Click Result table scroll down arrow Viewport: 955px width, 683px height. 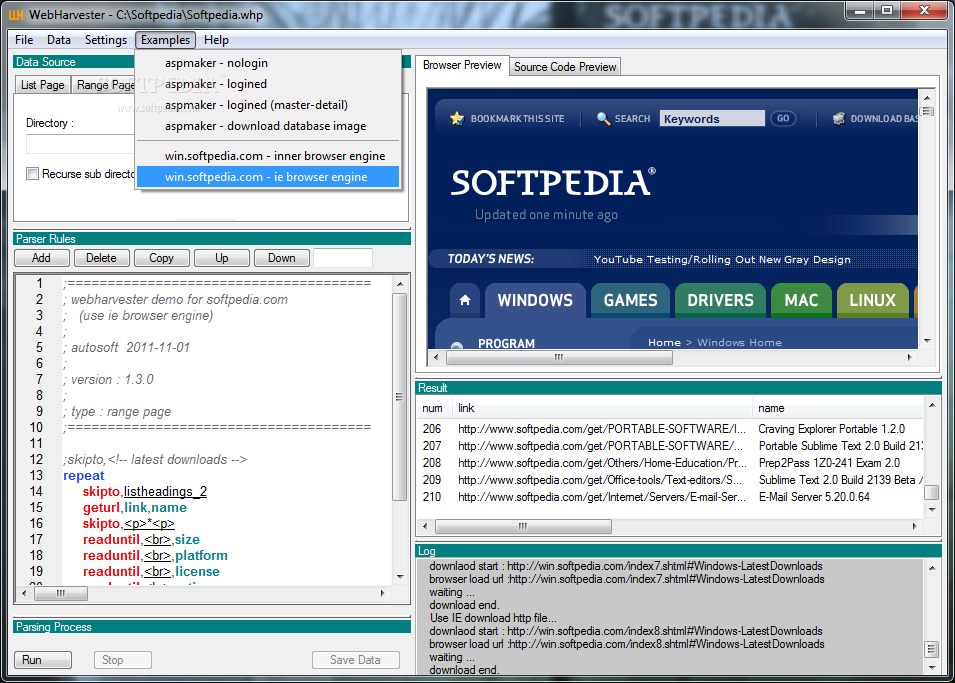[x=932, y=509]
